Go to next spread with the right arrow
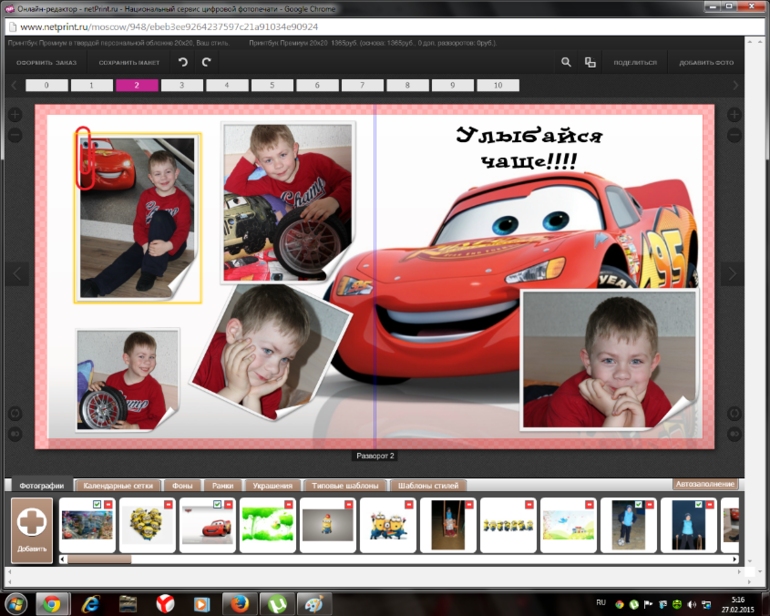 732,273
